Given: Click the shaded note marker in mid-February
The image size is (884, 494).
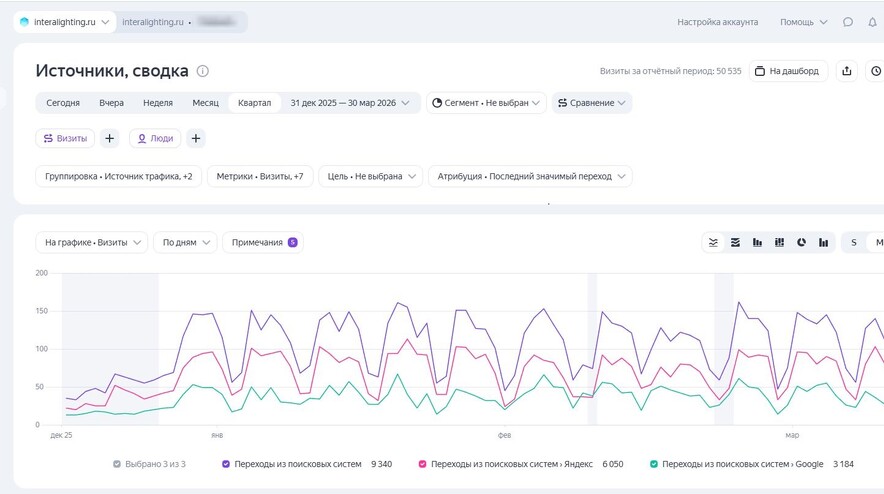Looking at the screenshot, I should [592, 349].
